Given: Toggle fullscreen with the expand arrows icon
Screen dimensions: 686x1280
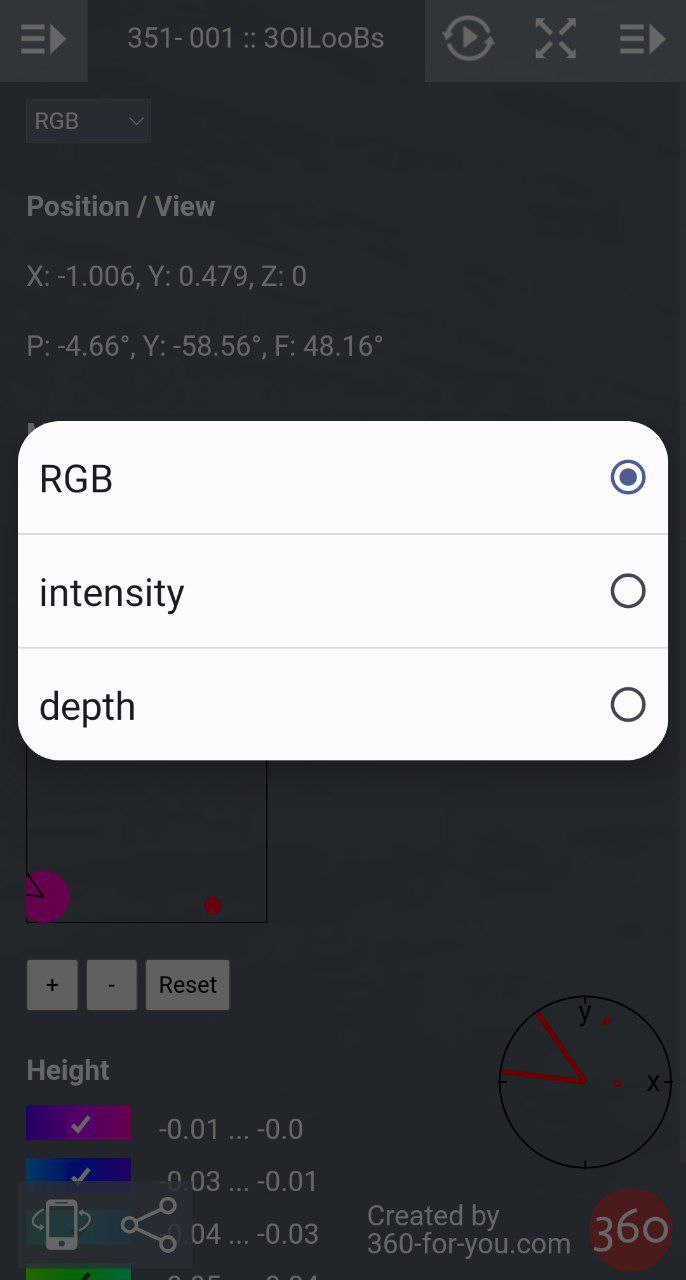Looking at the screenshot, I should tap(555, 40).
